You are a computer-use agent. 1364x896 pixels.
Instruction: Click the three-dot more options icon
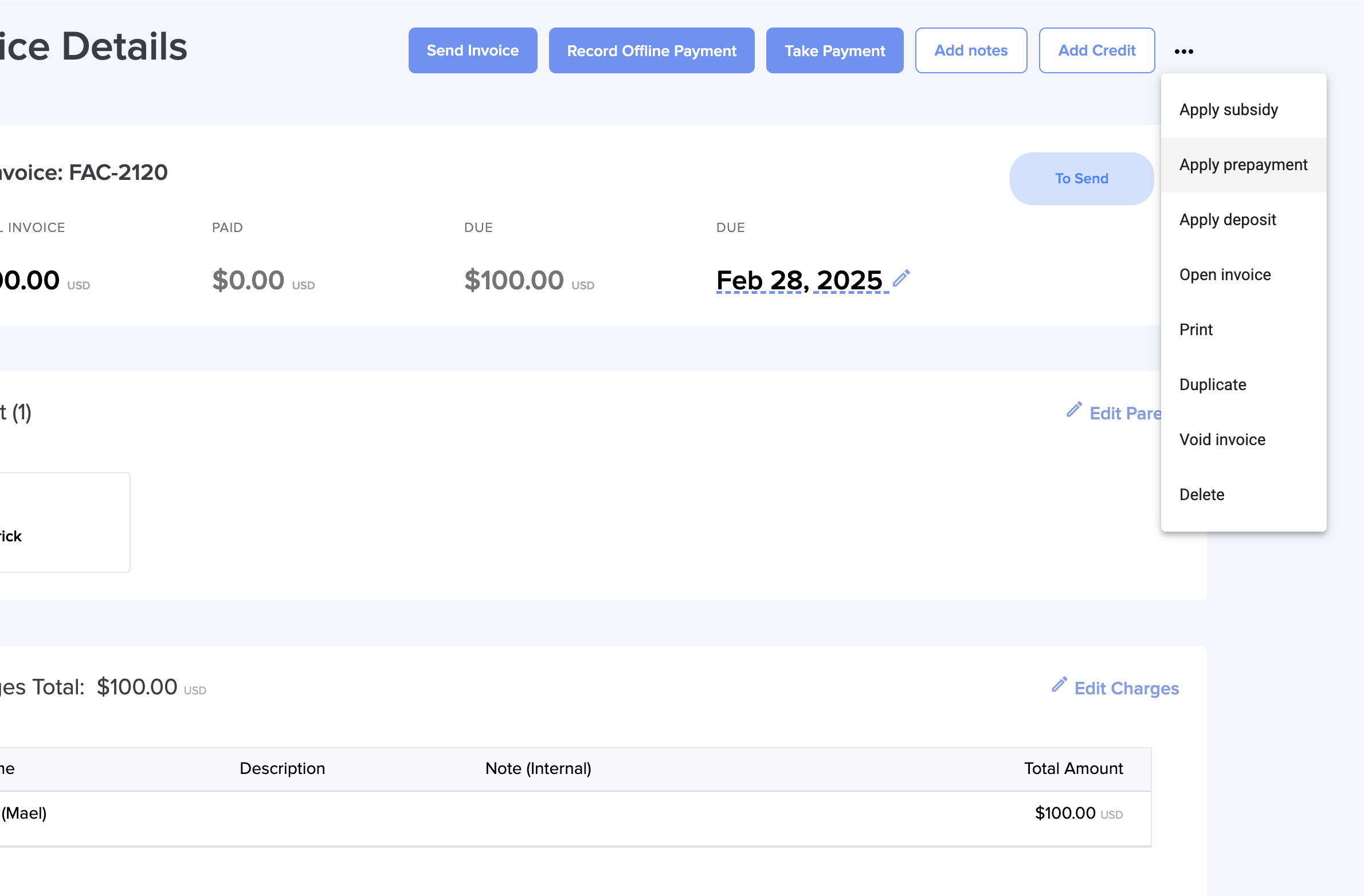pyautogui.click(x=1183, y=52)
